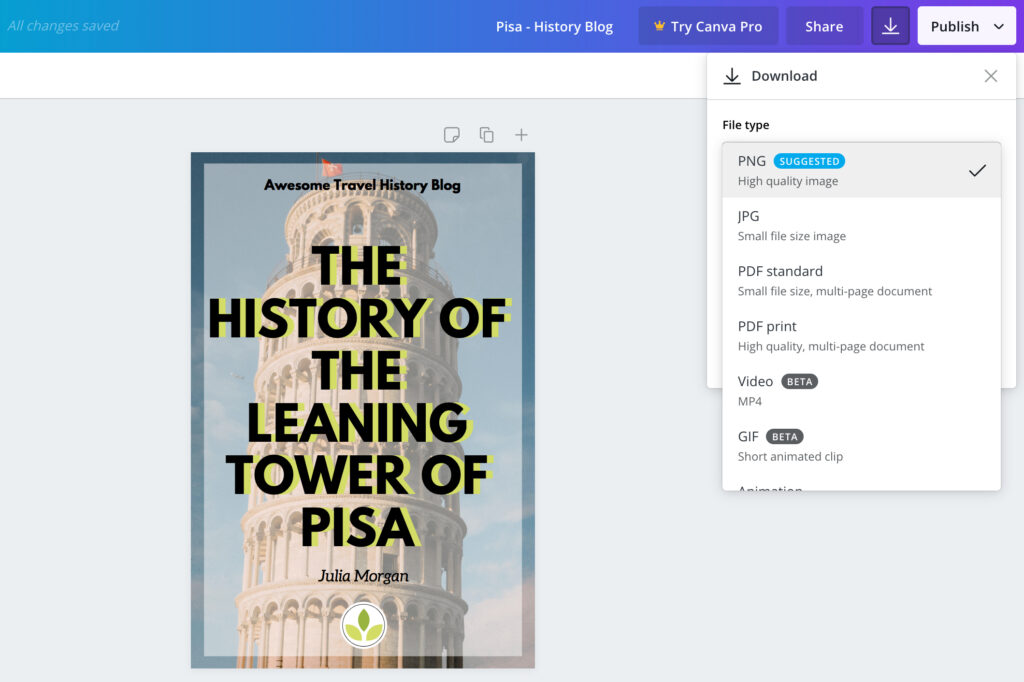The width and height of the screenshot is (1024, 682).
Task: Pick Video MP4 file type
Action: 861,391
